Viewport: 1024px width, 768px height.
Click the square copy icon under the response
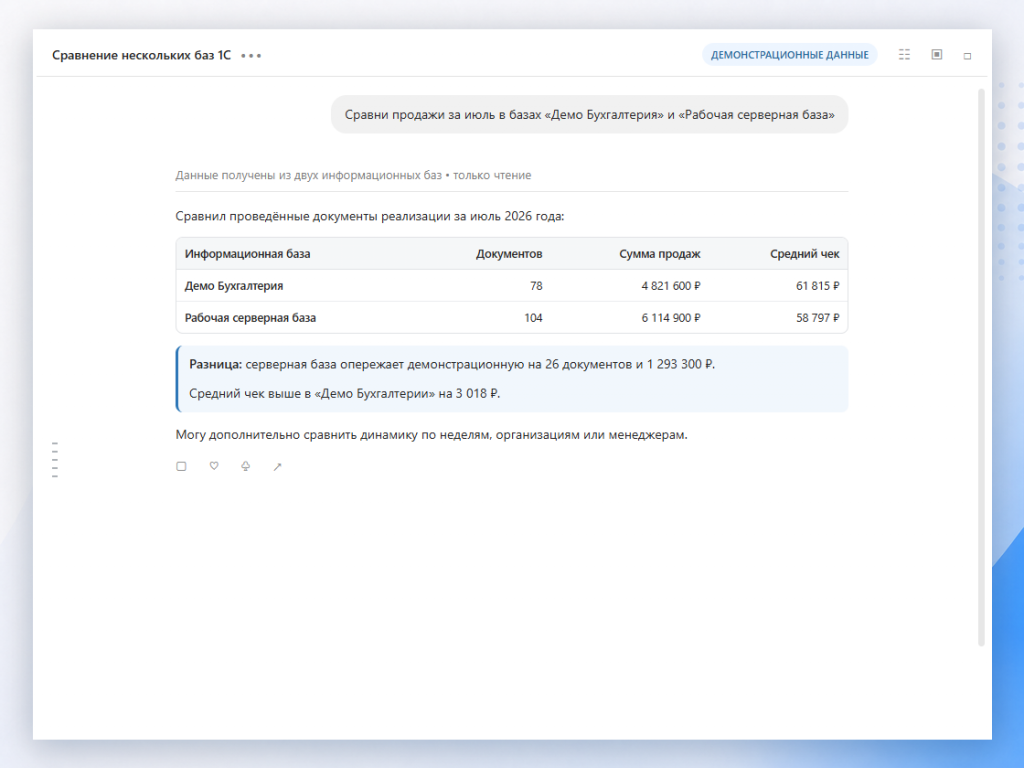pyautogui.click(x=181, y=466)
